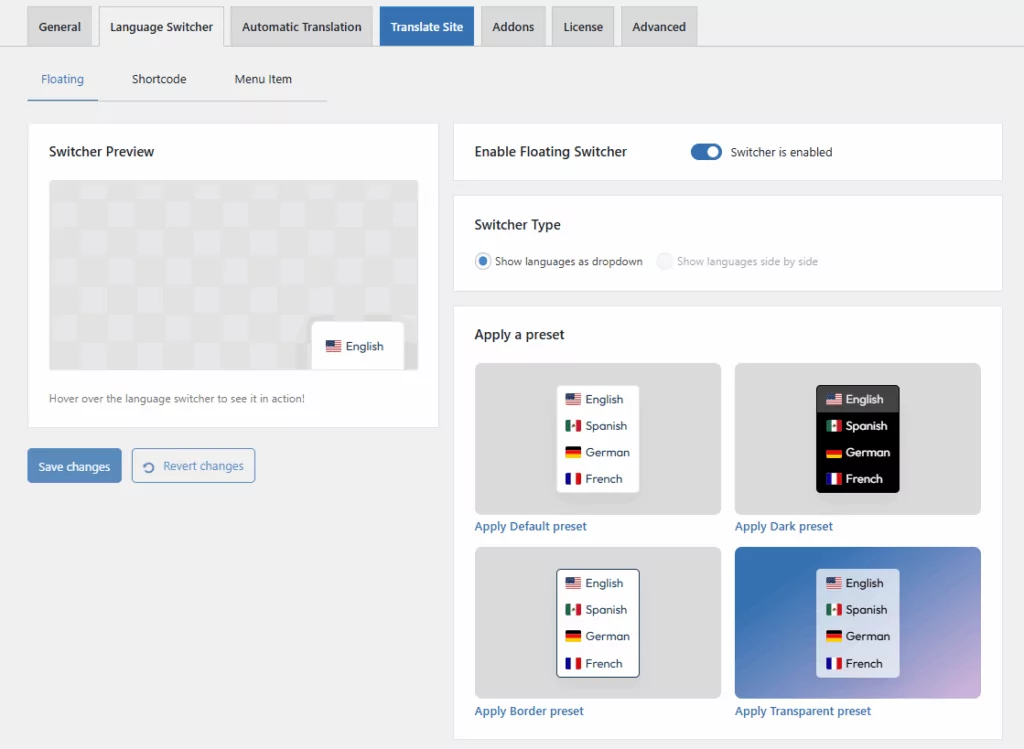The width and height of the screenshot is (1024, 749).
Task: Click the Translate Site tab
Action: click(x=426, y=27)
